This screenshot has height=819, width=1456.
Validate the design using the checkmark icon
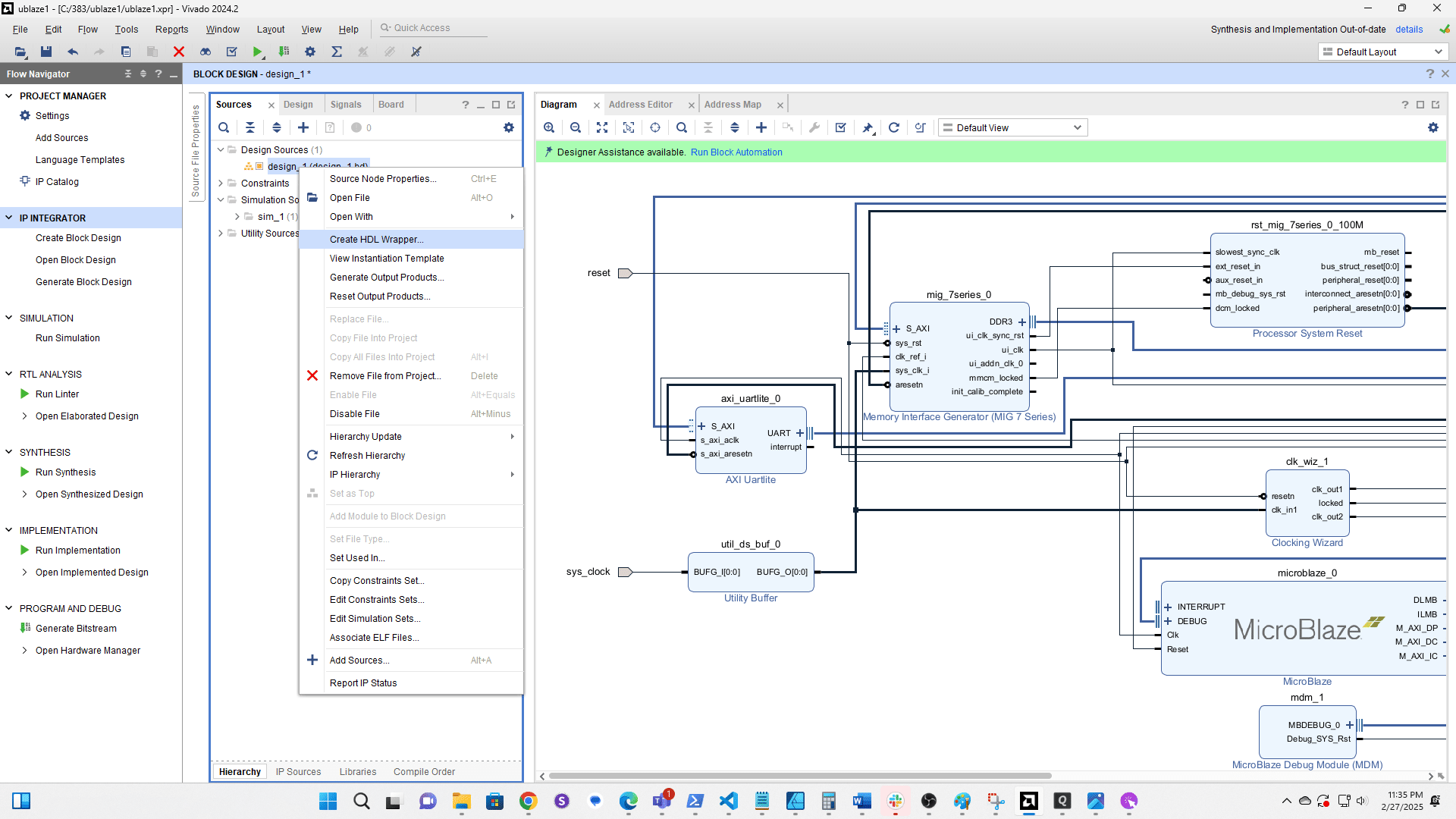coord(839,127)
